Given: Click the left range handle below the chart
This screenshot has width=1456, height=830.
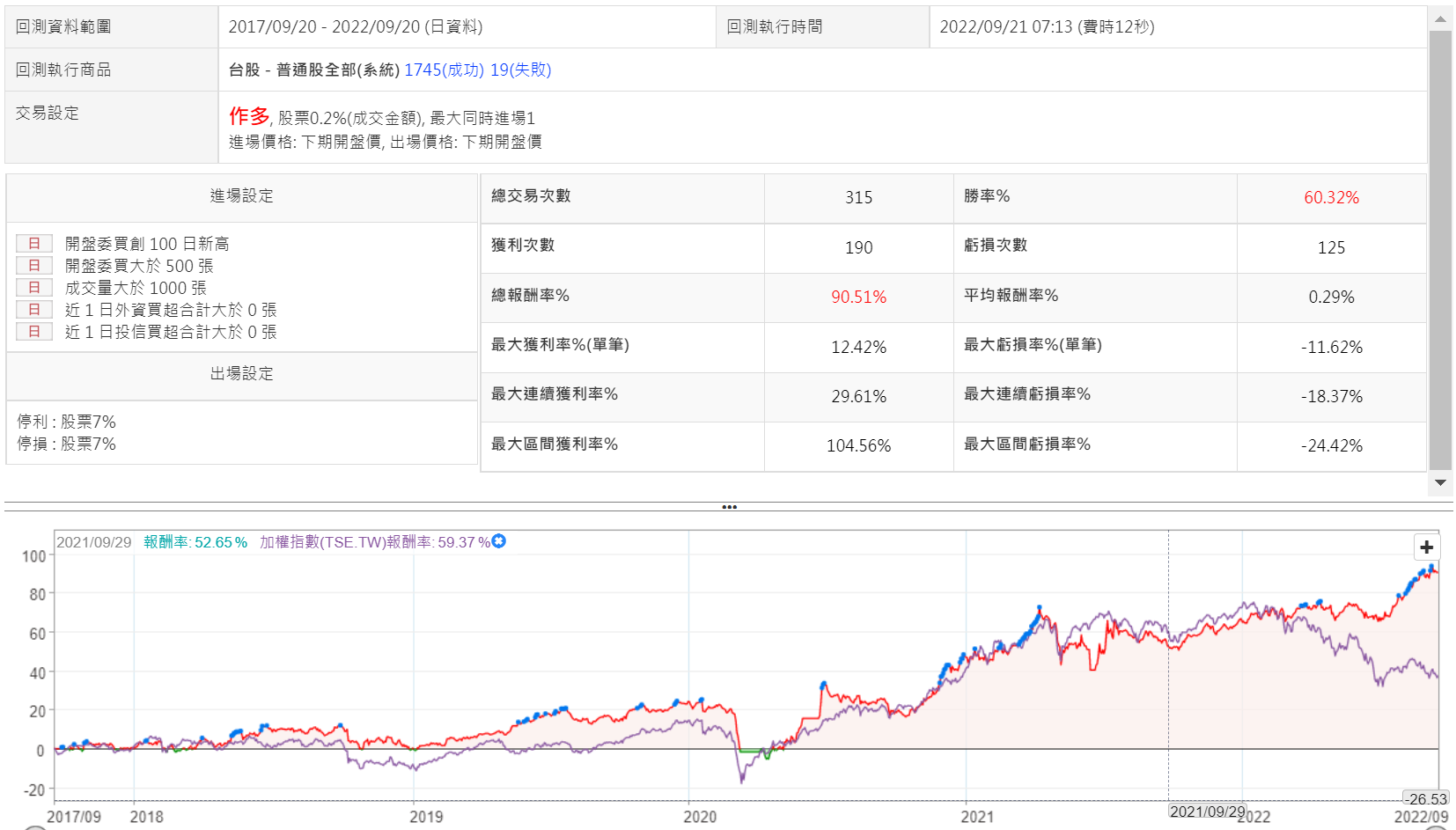Looking at the screenshot, I should coord(35,827).
